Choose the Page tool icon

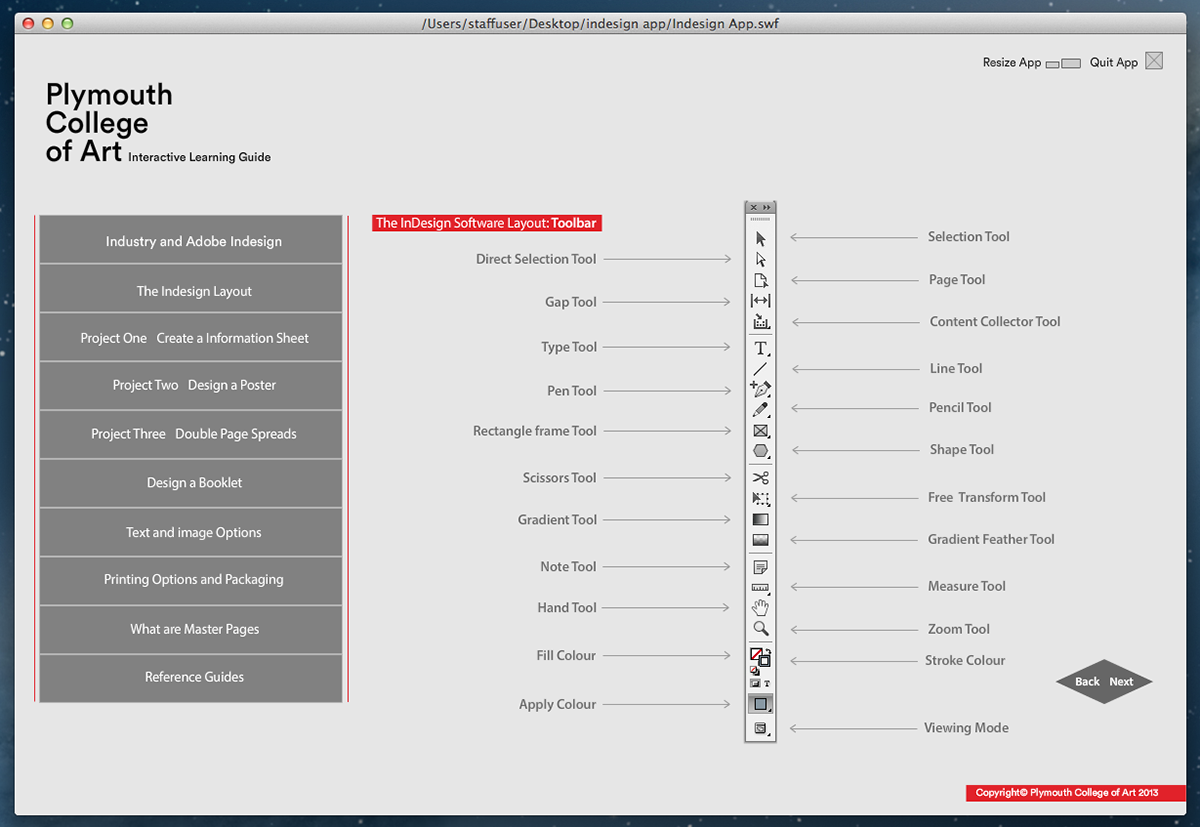pyautogui.click(x=761, y=281)
